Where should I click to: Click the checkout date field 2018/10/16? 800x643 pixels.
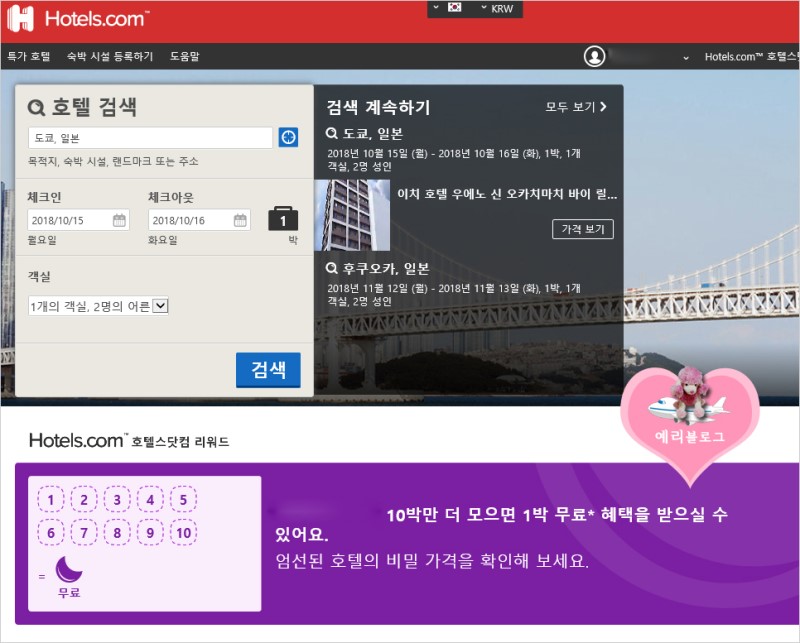[x=199, y=220]
